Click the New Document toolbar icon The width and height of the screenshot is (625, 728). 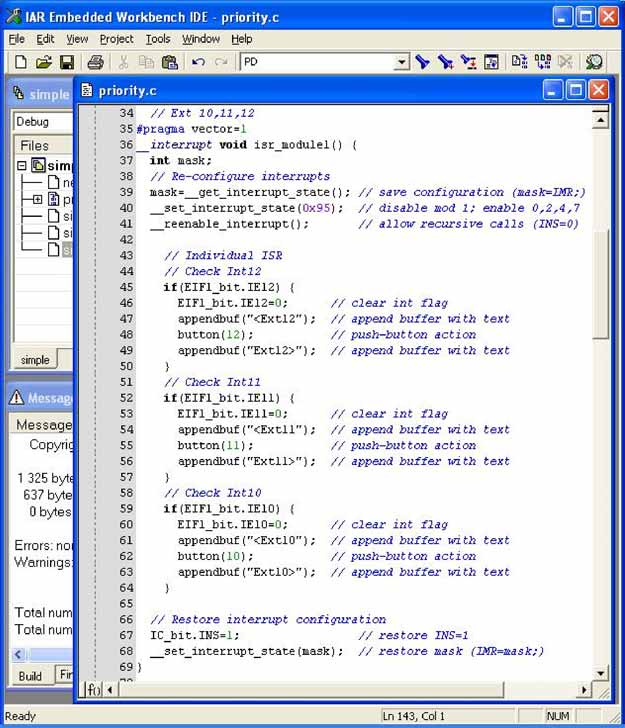tap(20, 62)
